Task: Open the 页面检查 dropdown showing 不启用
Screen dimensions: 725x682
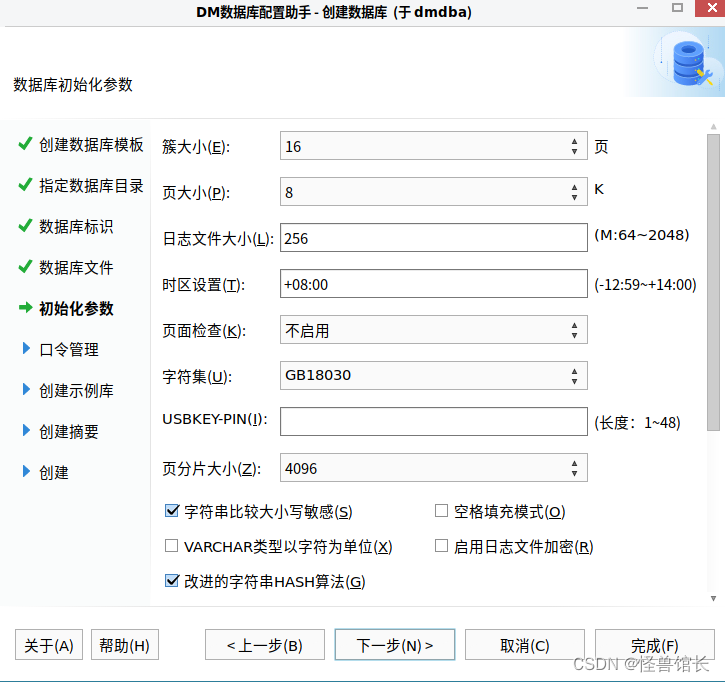Action: (434, 330)
